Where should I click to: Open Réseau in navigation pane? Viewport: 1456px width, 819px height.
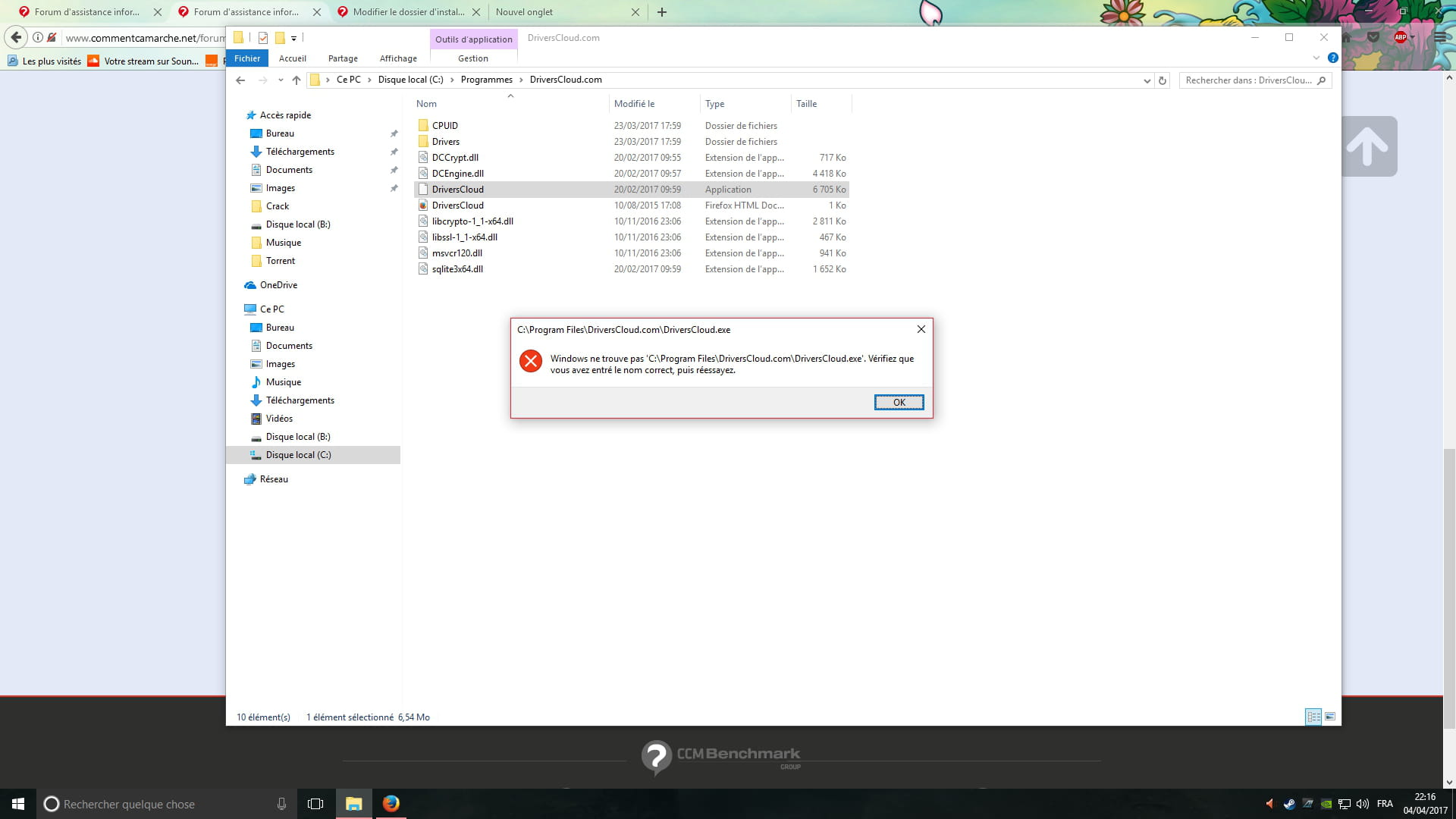point(274,479)
